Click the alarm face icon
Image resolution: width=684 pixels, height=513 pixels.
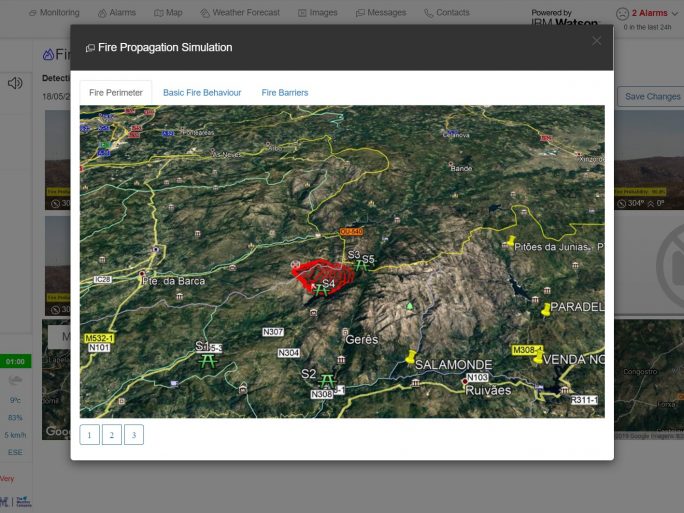[x=622, y=14]
